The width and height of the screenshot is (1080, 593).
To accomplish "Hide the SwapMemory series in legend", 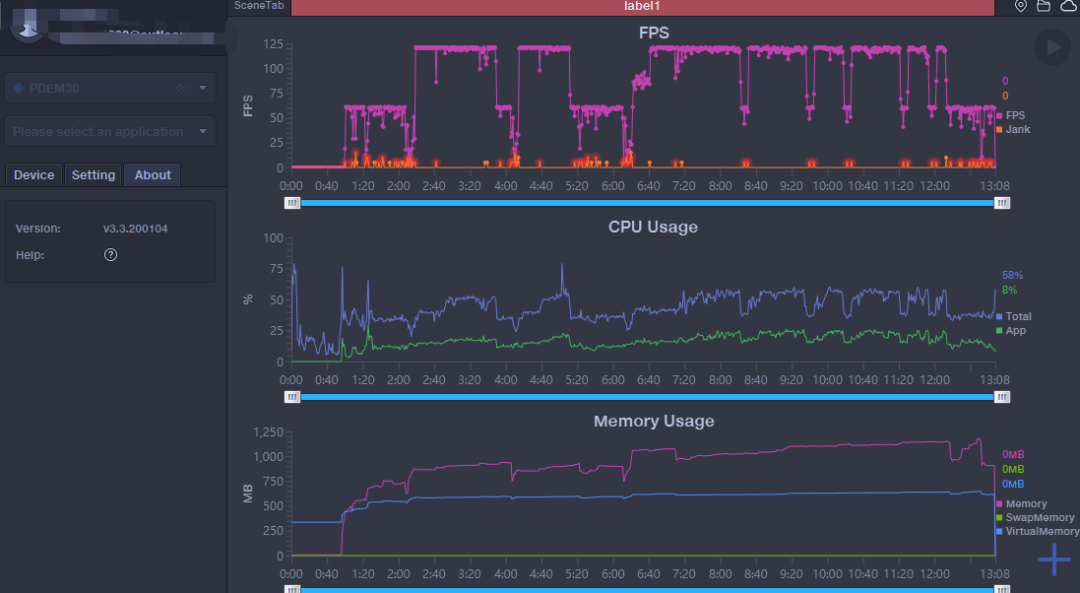I will tap(1034, 518).
